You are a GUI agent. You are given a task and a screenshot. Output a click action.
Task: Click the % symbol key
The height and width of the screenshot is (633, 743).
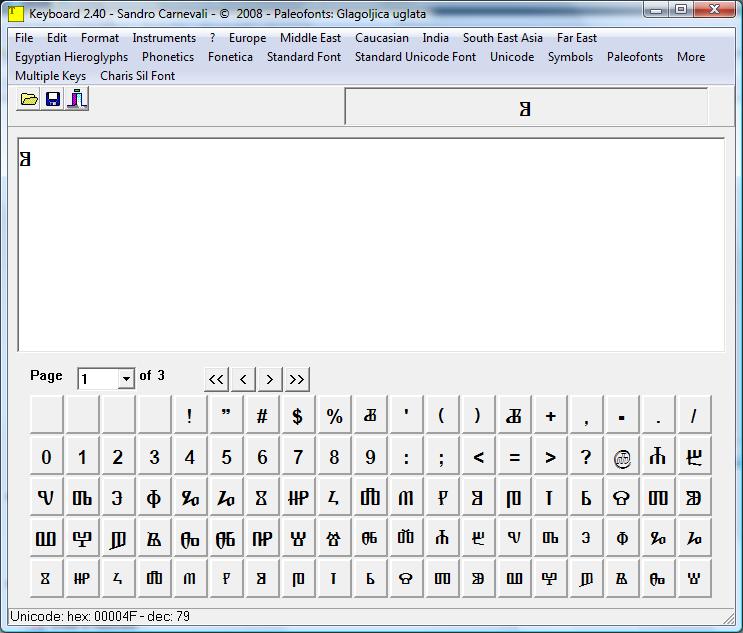click(334, 416)
